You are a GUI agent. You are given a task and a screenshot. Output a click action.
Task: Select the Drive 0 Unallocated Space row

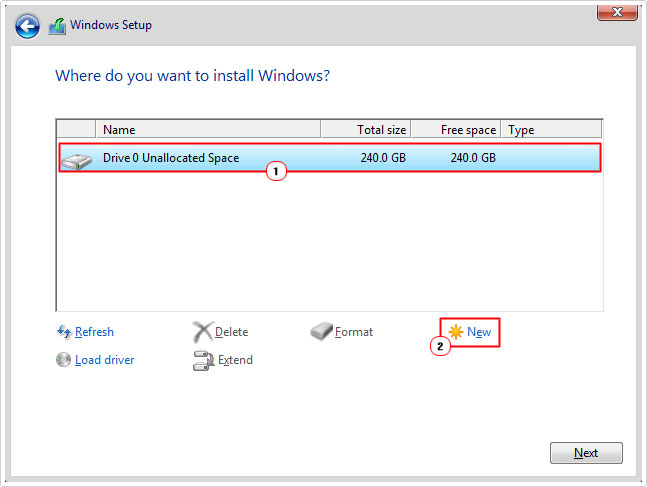coord(330,158)
